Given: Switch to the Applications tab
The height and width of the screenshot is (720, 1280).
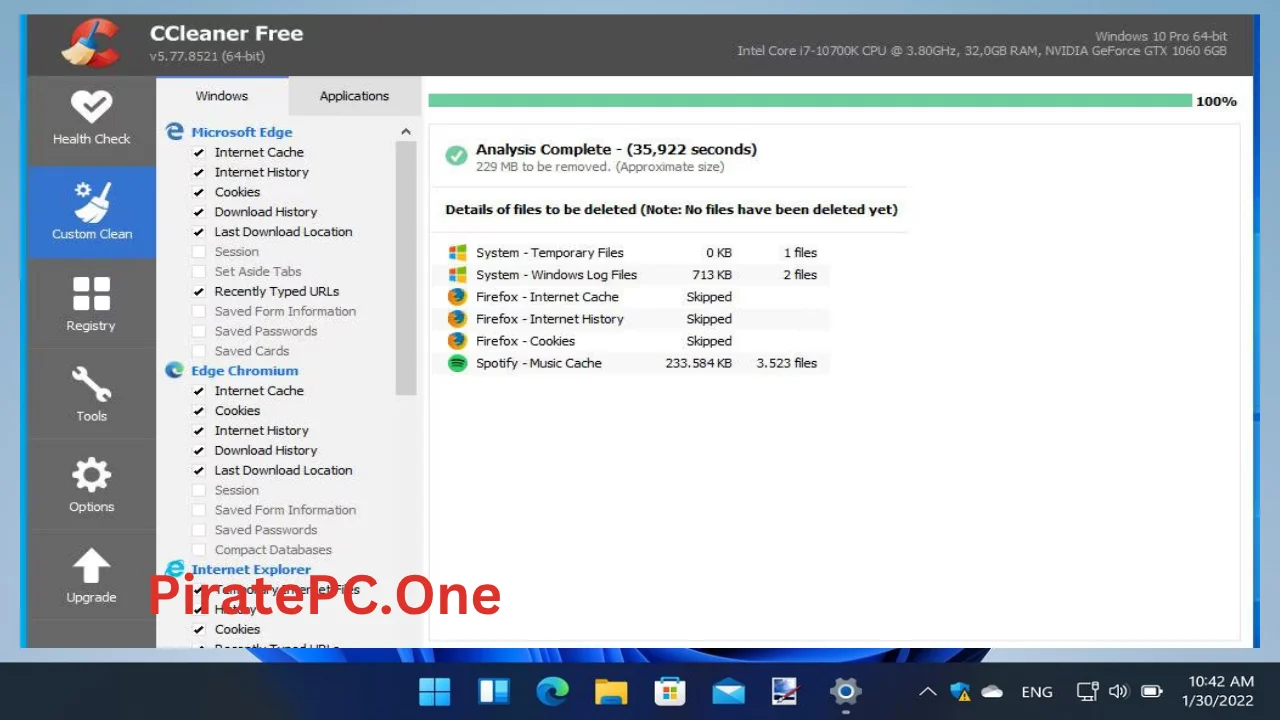Looking at the screenshot, I should pyautogui.click(x=354, y=96).
